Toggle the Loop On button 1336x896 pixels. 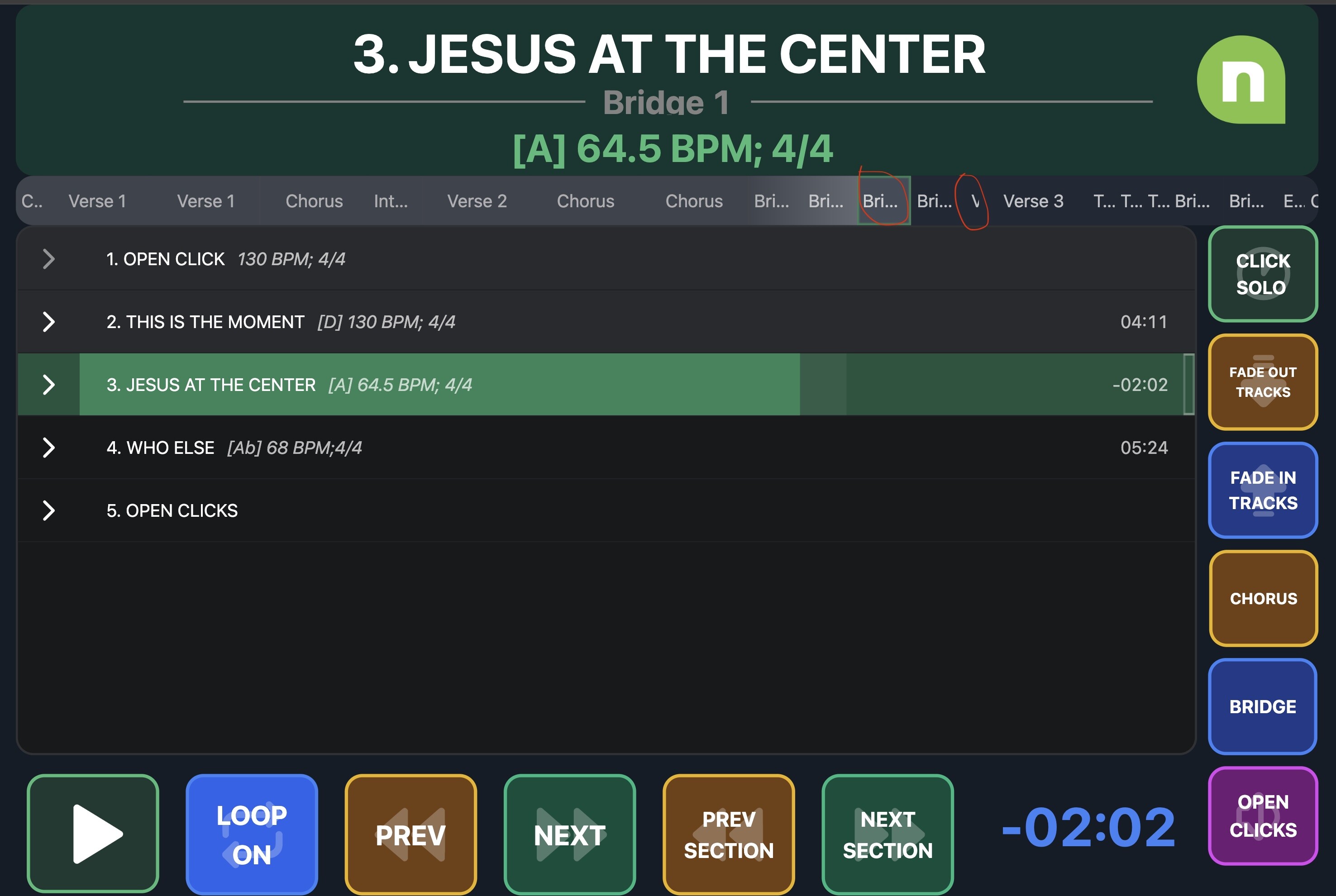click(252, 834)
